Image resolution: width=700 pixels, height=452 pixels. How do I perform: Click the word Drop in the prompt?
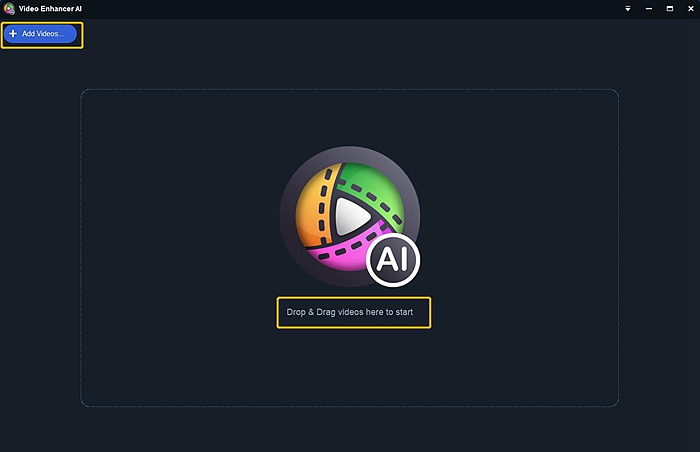point(296,312)
